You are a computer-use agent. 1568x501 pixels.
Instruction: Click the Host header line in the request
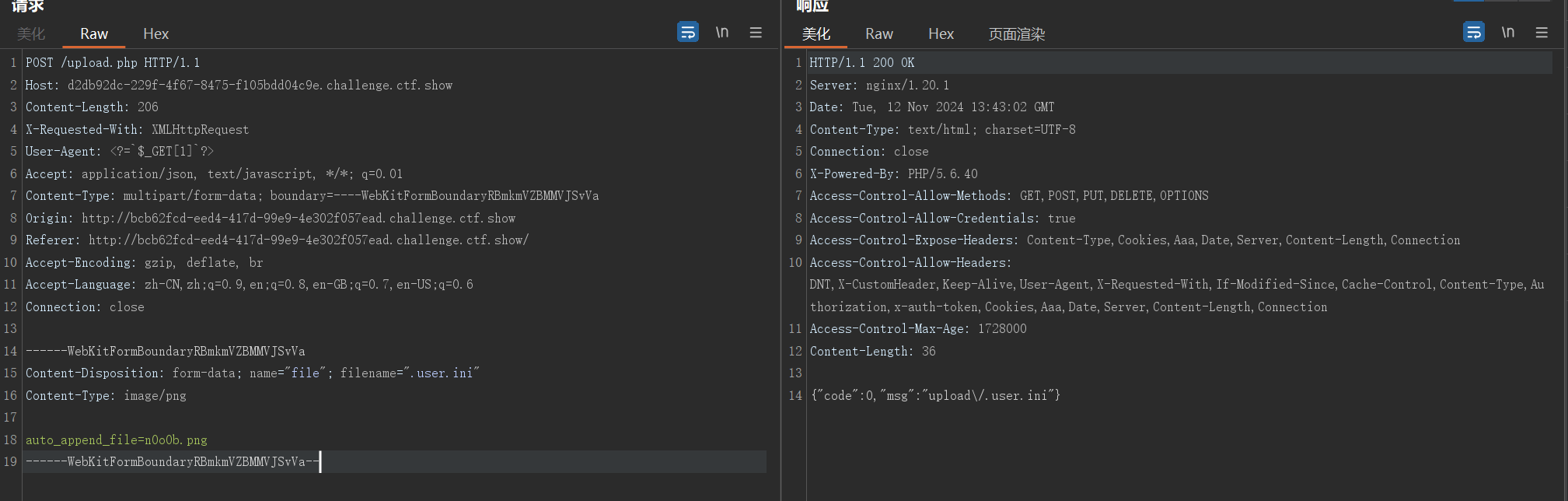point(239,85)
